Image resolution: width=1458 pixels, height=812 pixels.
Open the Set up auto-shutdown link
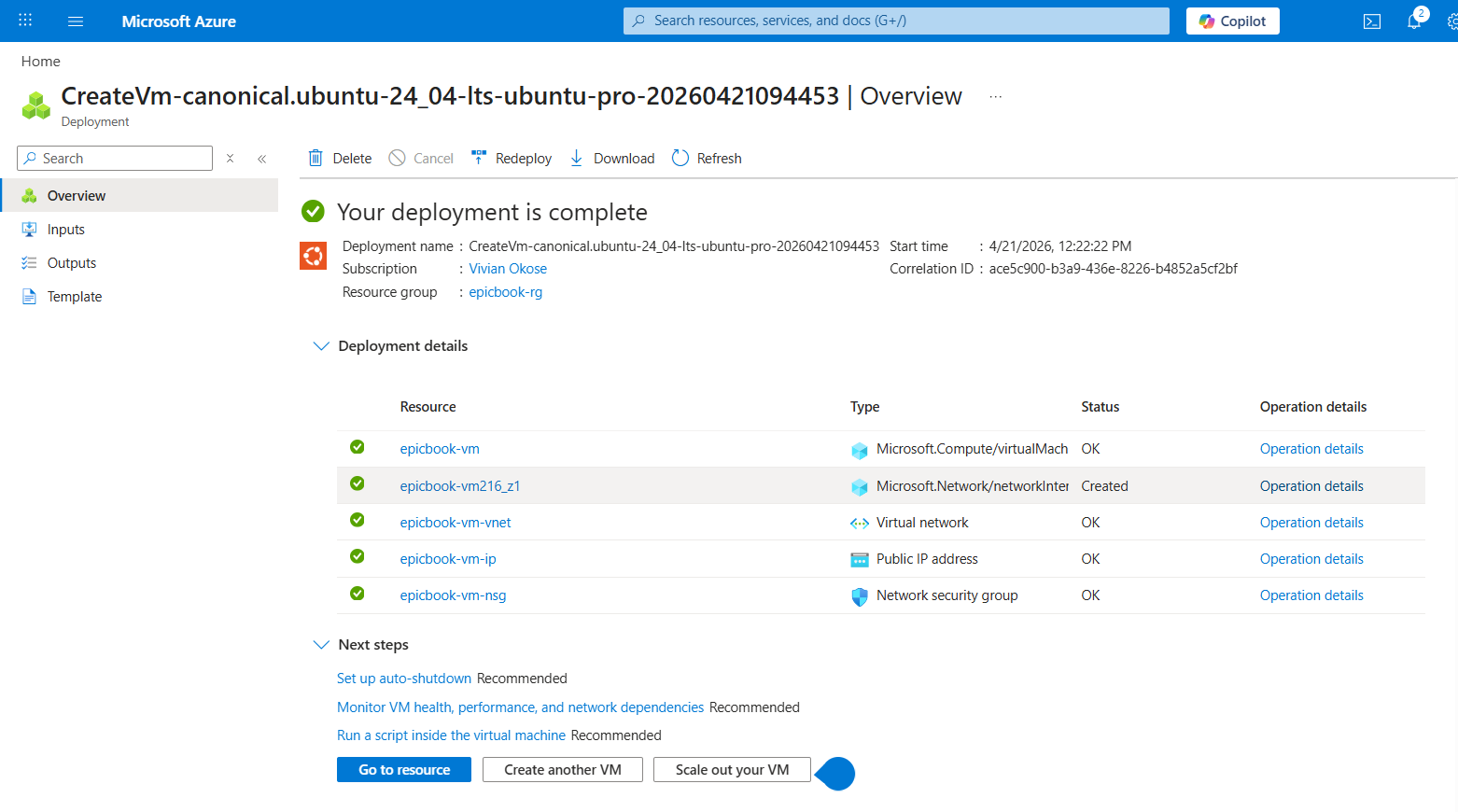[x=404, y=679]
